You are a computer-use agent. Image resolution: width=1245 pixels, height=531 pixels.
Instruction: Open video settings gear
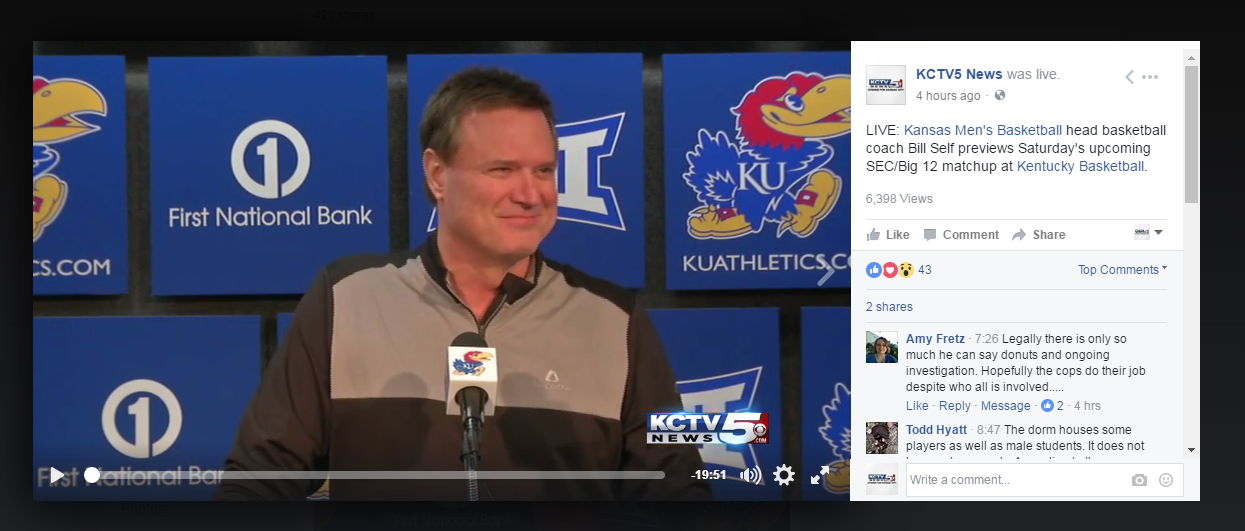point(784,475)
